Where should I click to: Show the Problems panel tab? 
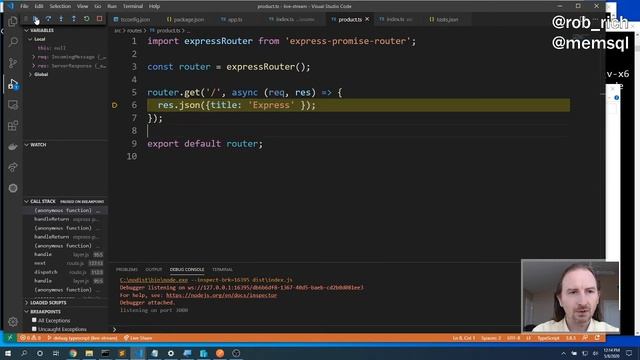click(x=127, y=269)
